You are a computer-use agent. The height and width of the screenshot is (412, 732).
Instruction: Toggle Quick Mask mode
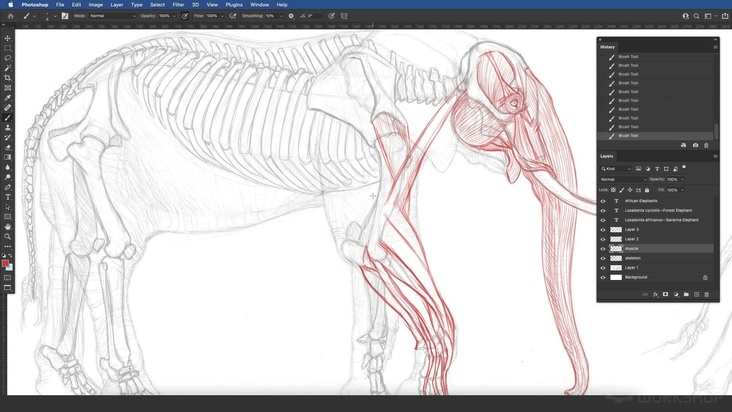(x=7, y=278)
